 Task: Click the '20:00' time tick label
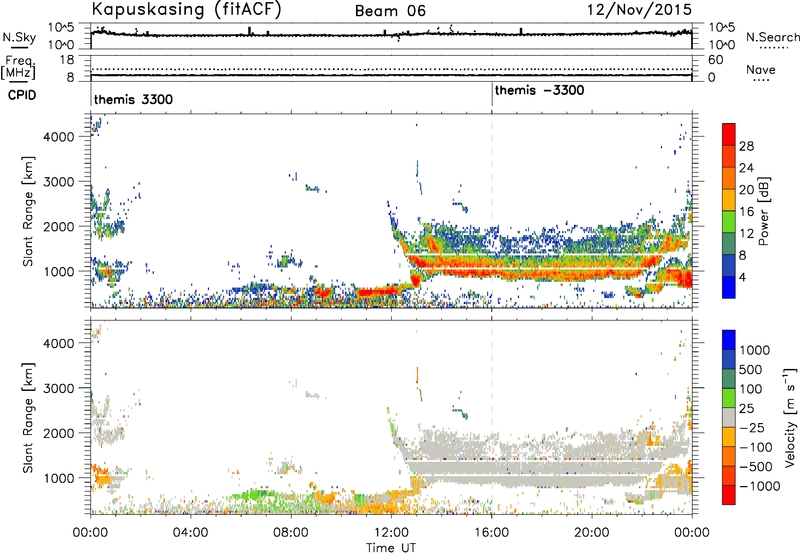pyautogui.click(x=591, y=533)
